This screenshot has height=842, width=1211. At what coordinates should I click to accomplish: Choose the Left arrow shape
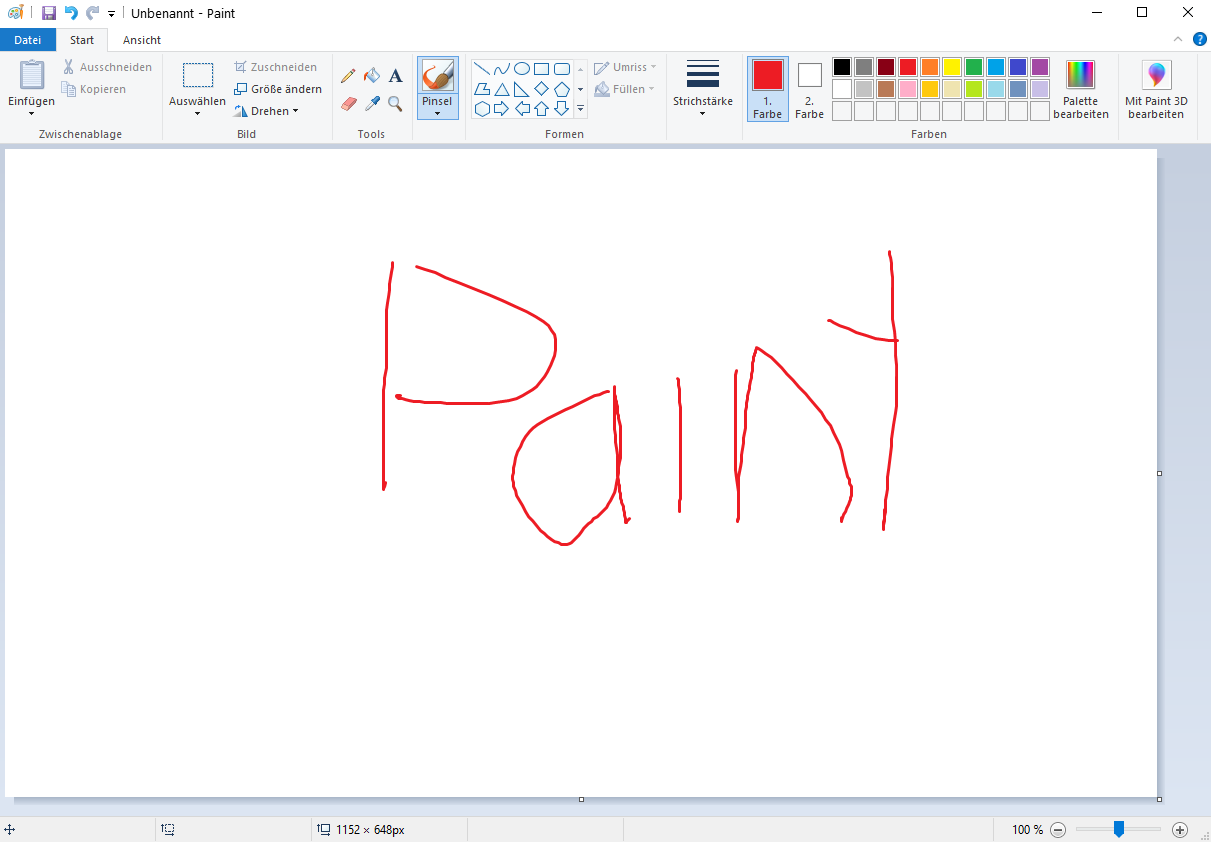[521, 109]
